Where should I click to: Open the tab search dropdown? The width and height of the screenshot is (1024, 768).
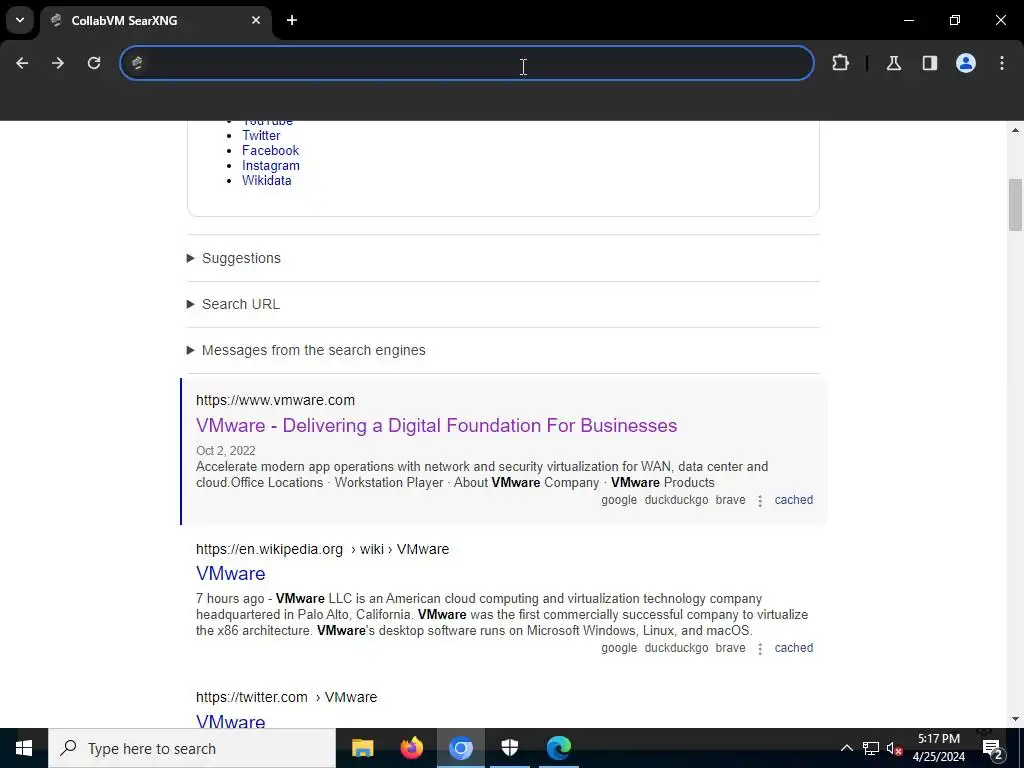20,20
